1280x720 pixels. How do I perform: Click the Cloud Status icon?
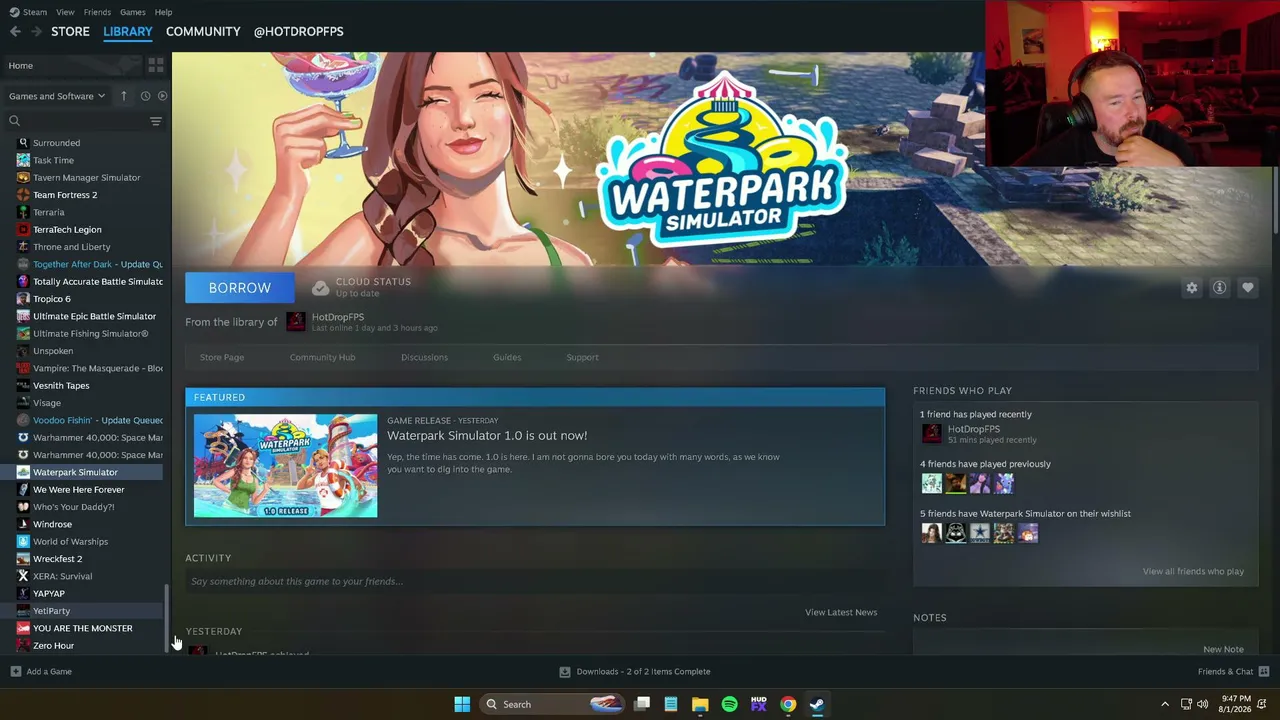pos(320,288)
